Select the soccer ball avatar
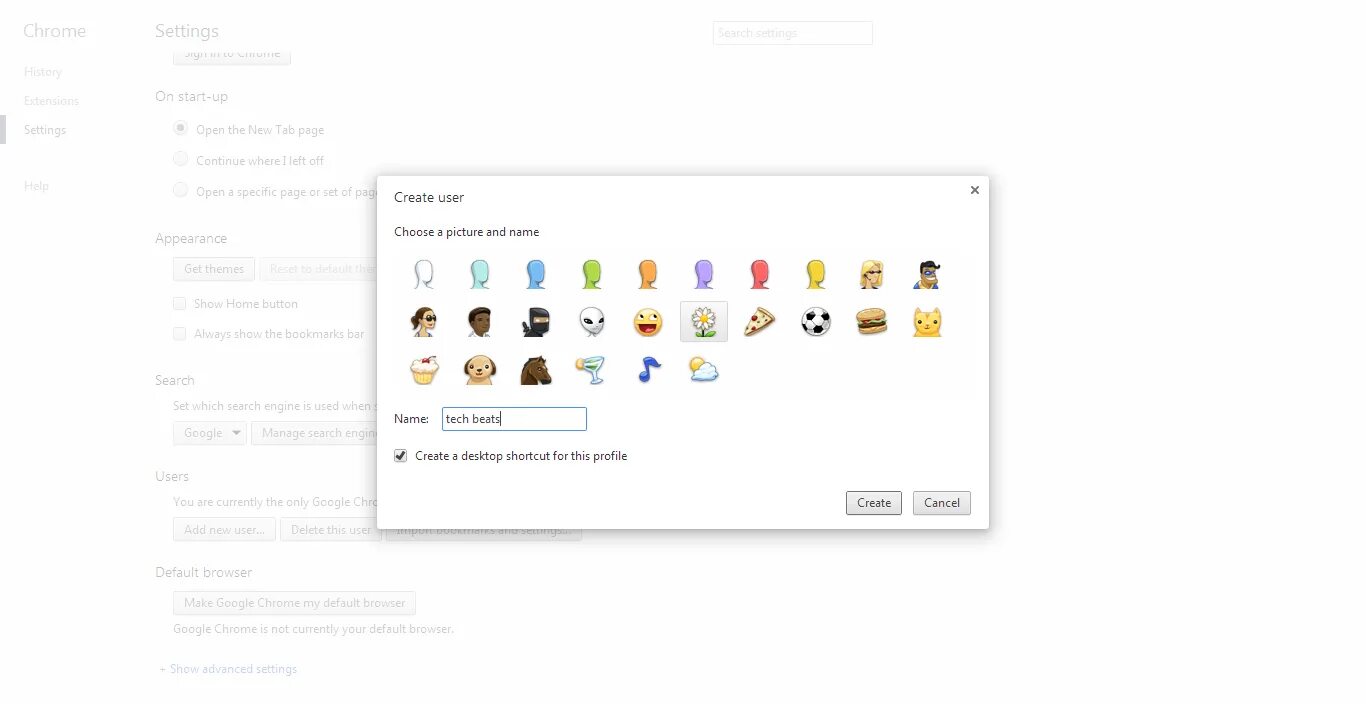 [x=816, y=322]
